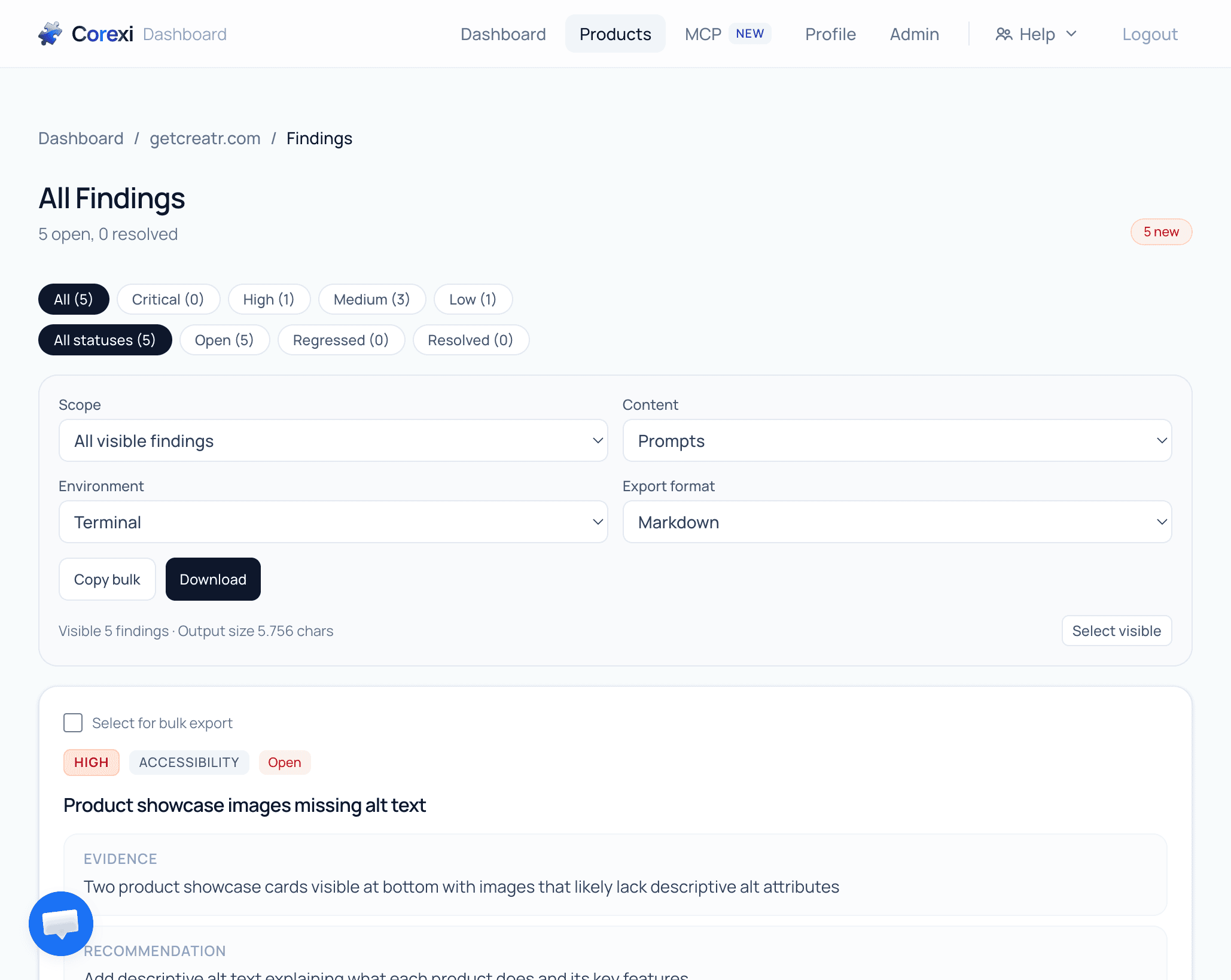This screenshot has height=980, width=1231.
Task: Filter by Medium (3) severity
Action: [372, 299]
